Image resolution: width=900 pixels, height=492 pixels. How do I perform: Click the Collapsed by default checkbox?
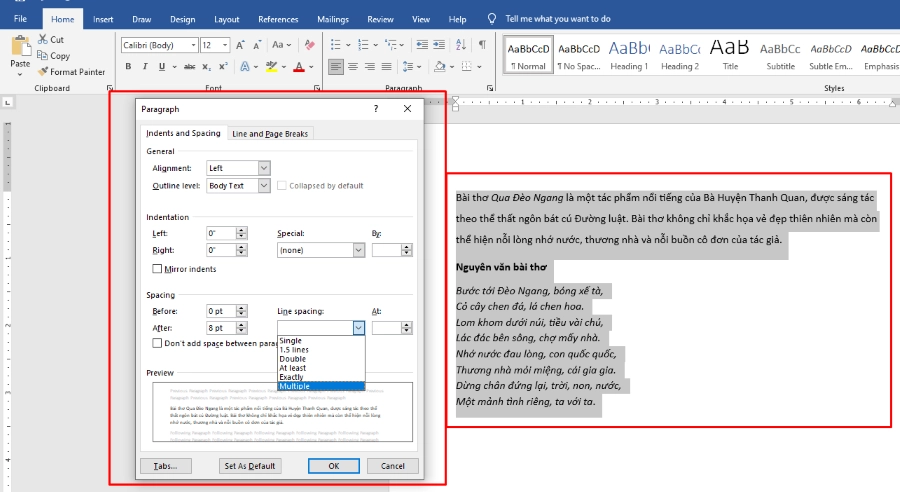click(282, 185)
